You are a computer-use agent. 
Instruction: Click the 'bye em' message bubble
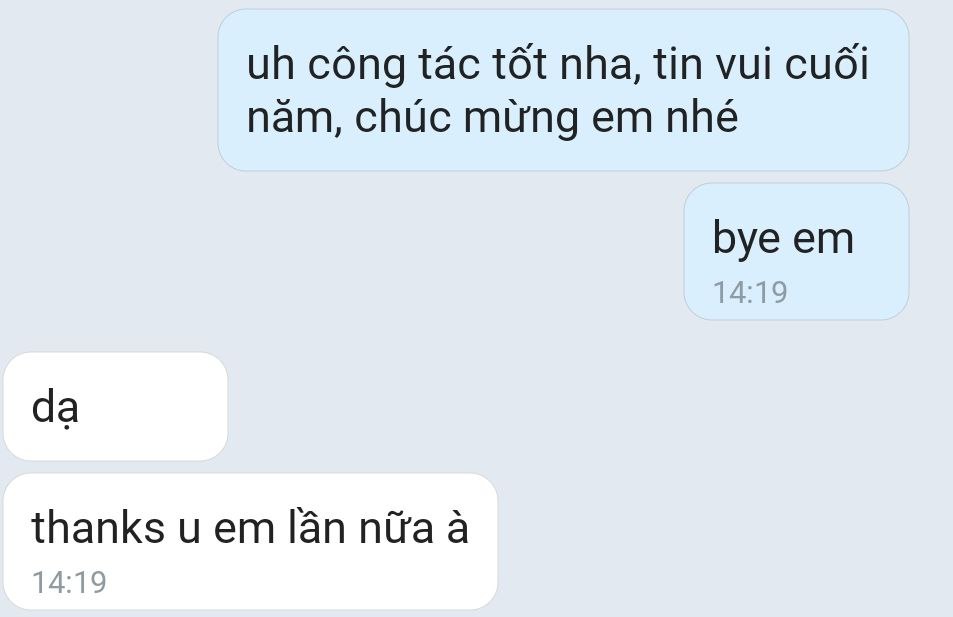796,252
